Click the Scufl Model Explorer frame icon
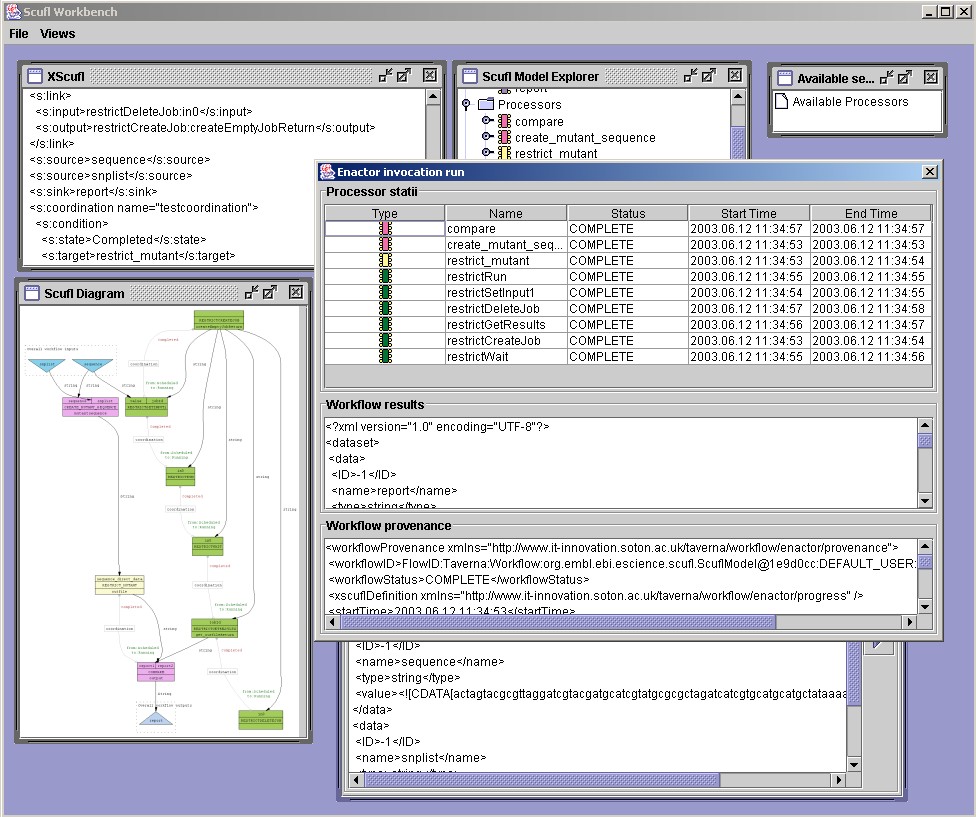976x817 pixels. pyautogui.click(x=469, y=76)
